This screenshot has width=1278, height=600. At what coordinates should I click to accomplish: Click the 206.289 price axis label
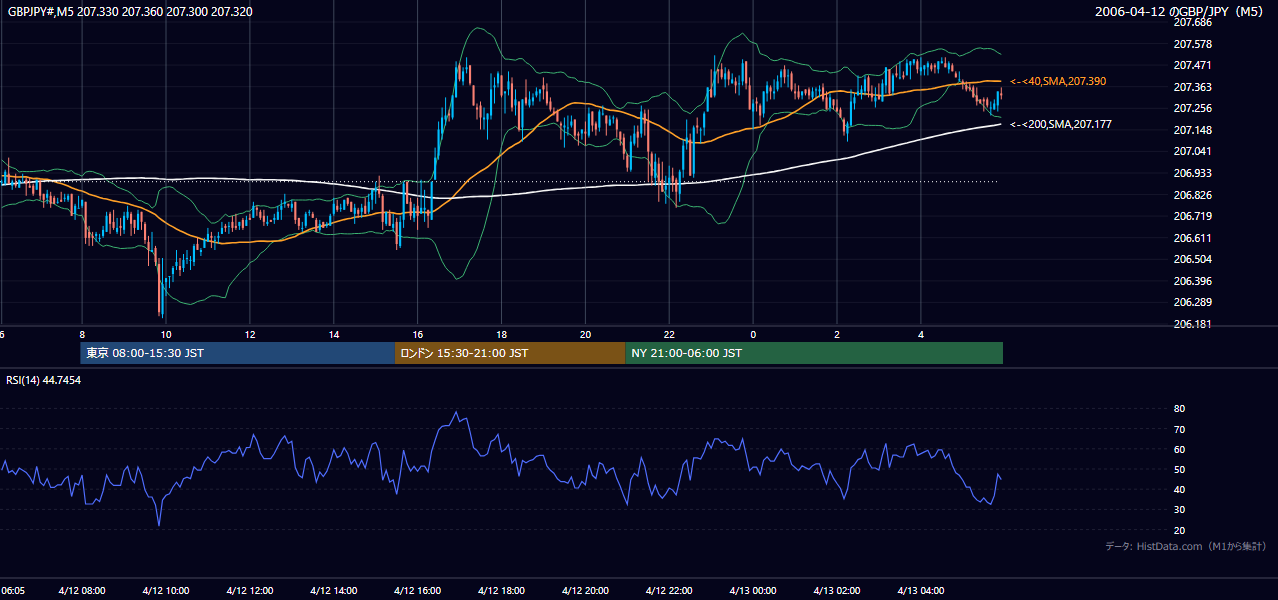tap(1192, 302)
